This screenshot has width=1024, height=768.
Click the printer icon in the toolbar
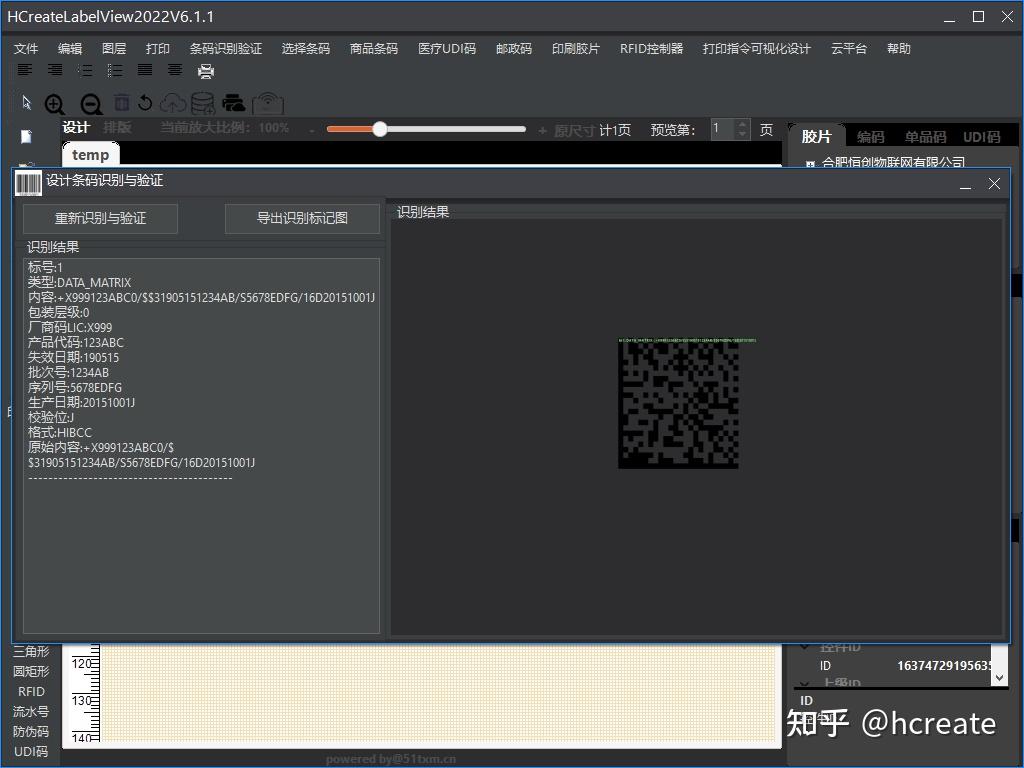pyautogui.click(x=207, y=71)
